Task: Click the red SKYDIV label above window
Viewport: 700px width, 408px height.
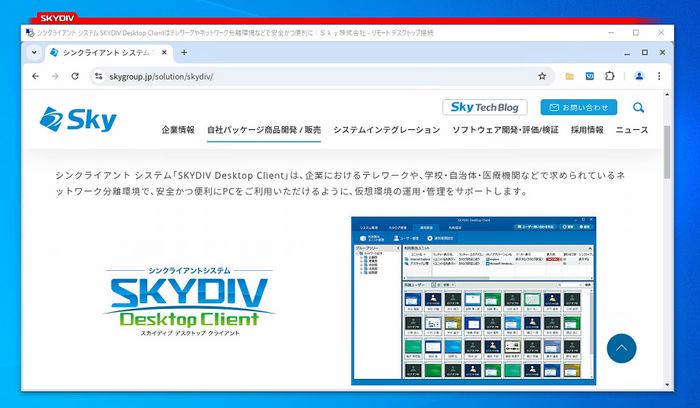Action: coord(57,18)
